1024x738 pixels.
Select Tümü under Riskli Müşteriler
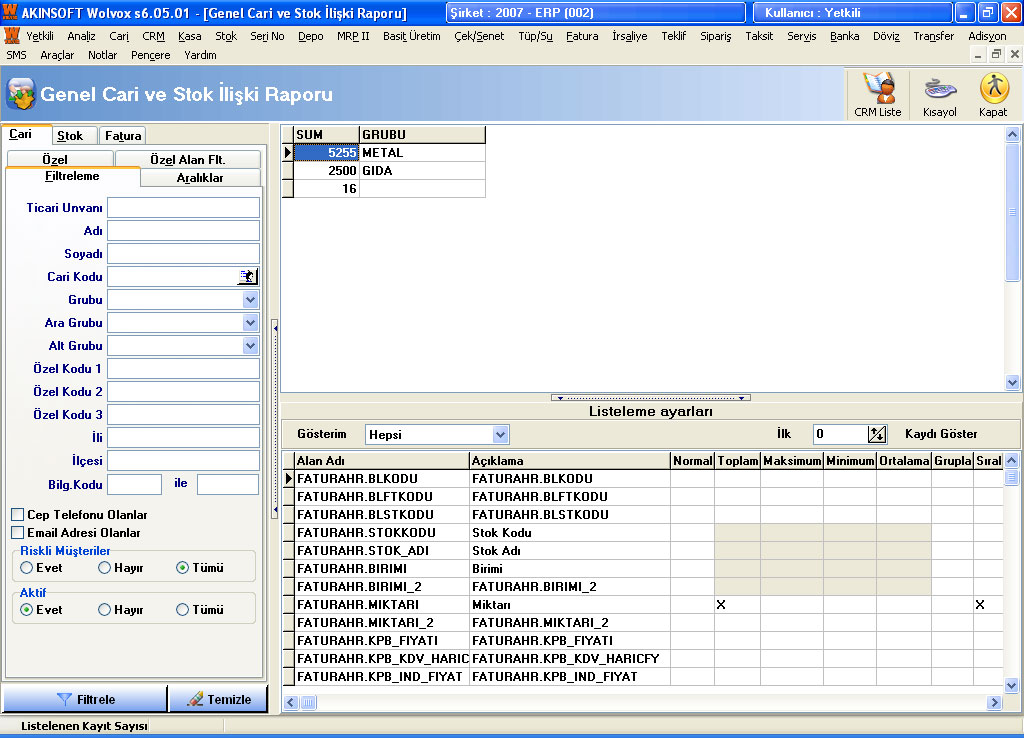point(183,568)
